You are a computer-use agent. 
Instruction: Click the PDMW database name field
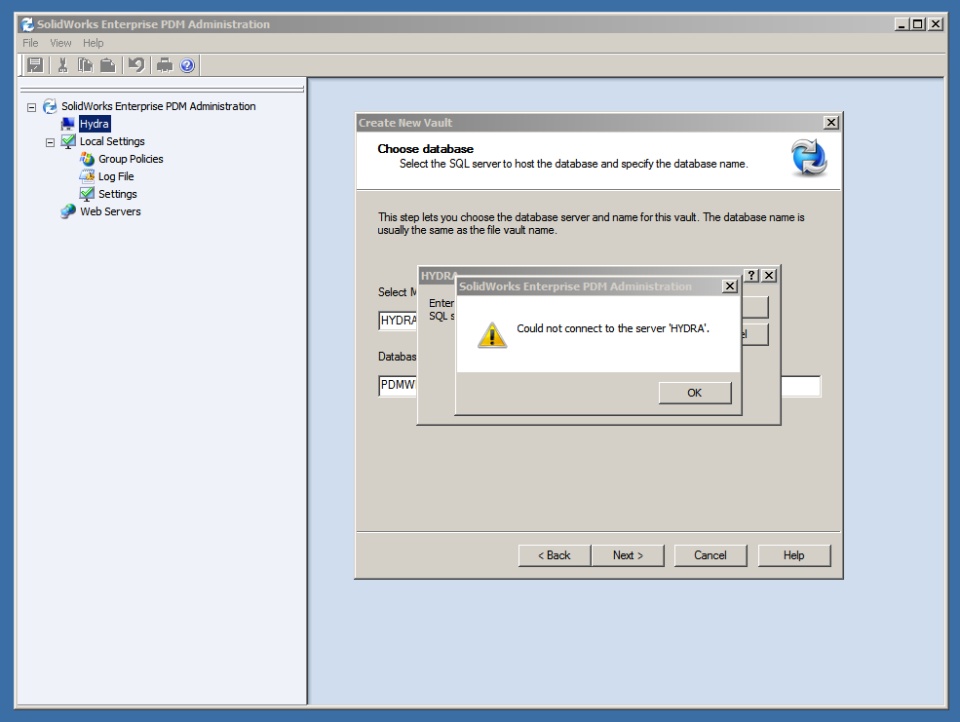pos(398,386)
